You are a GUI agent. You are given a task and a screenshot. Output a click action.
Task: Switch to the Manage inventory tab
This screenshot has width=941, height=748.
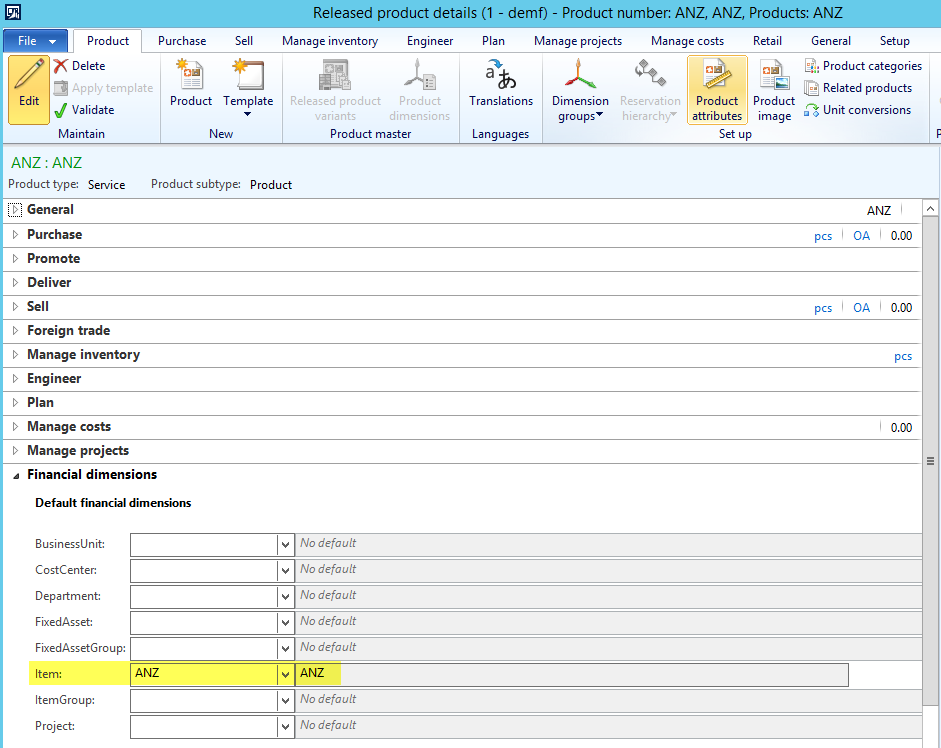coord(330,41)
